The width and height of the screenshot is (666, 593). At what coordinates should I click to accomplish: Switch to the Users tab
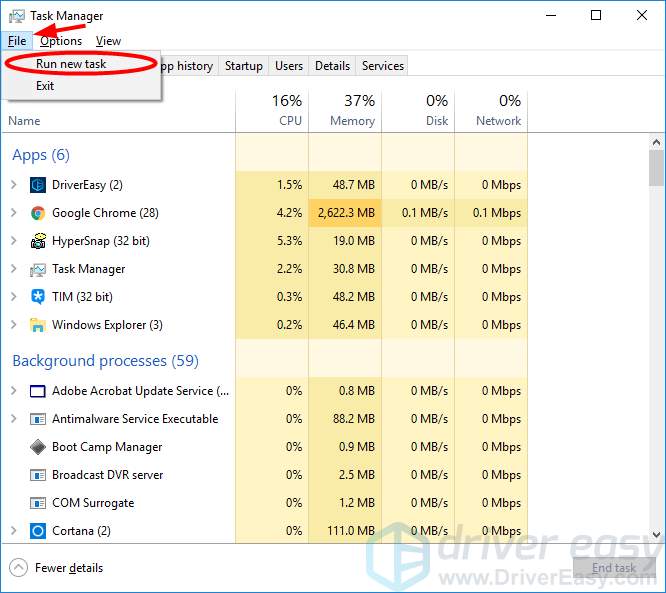tap(289, 66)
